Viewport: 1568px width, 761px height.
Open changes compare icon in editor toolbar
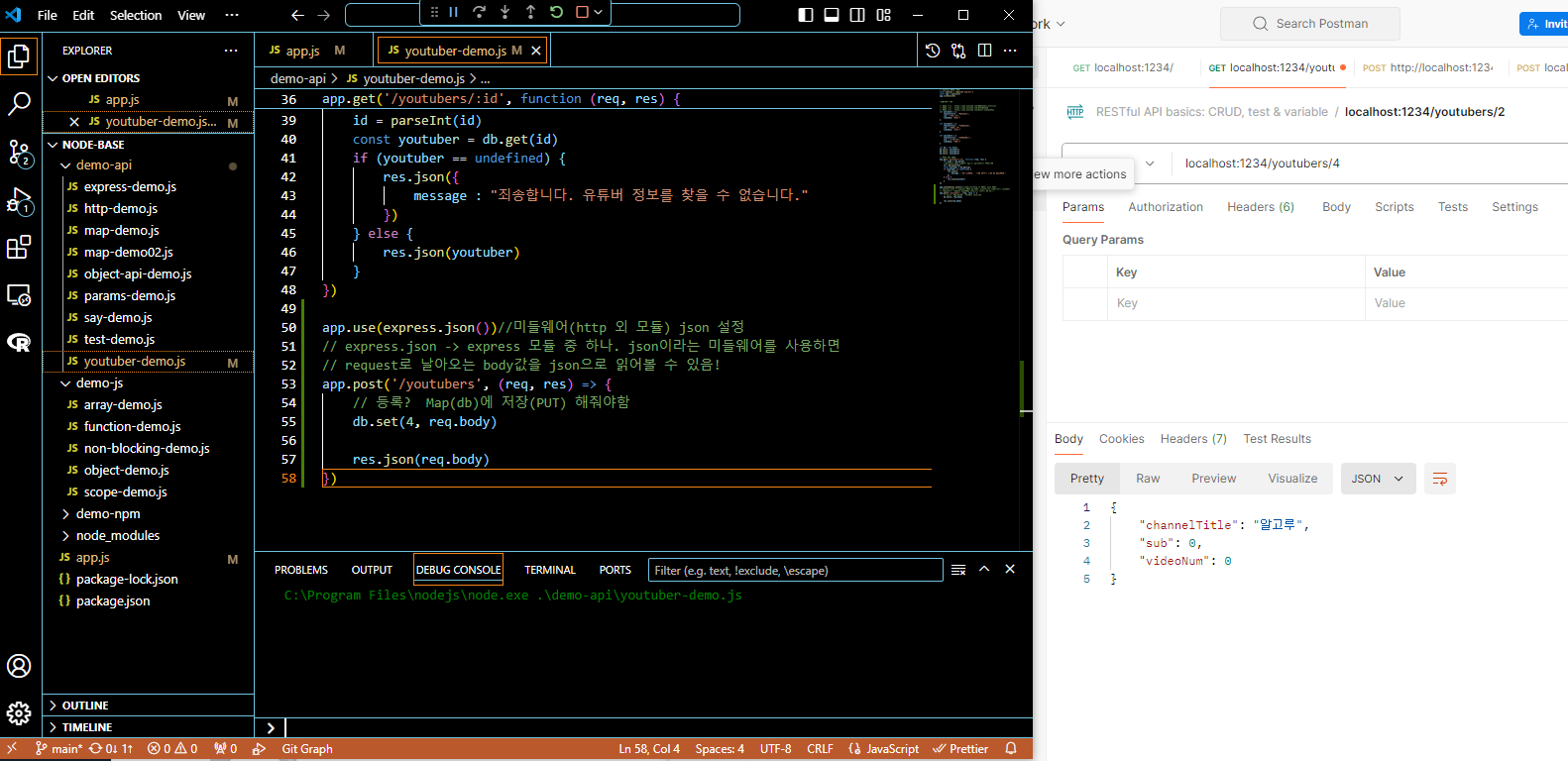click(958, 51)
